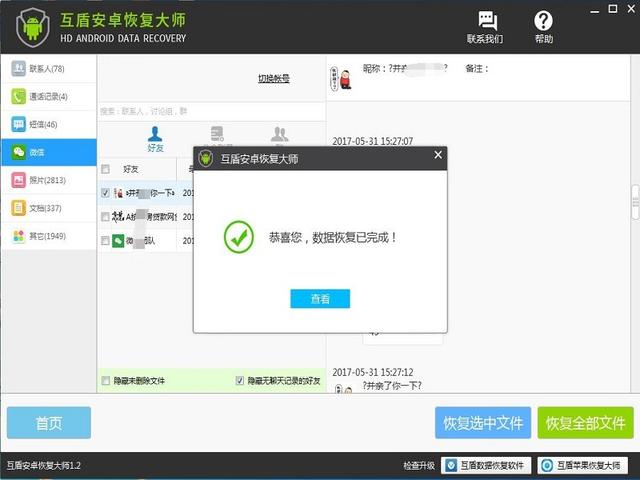
Task: Click 恢复全部文件 button
Action: click(585, 423)
